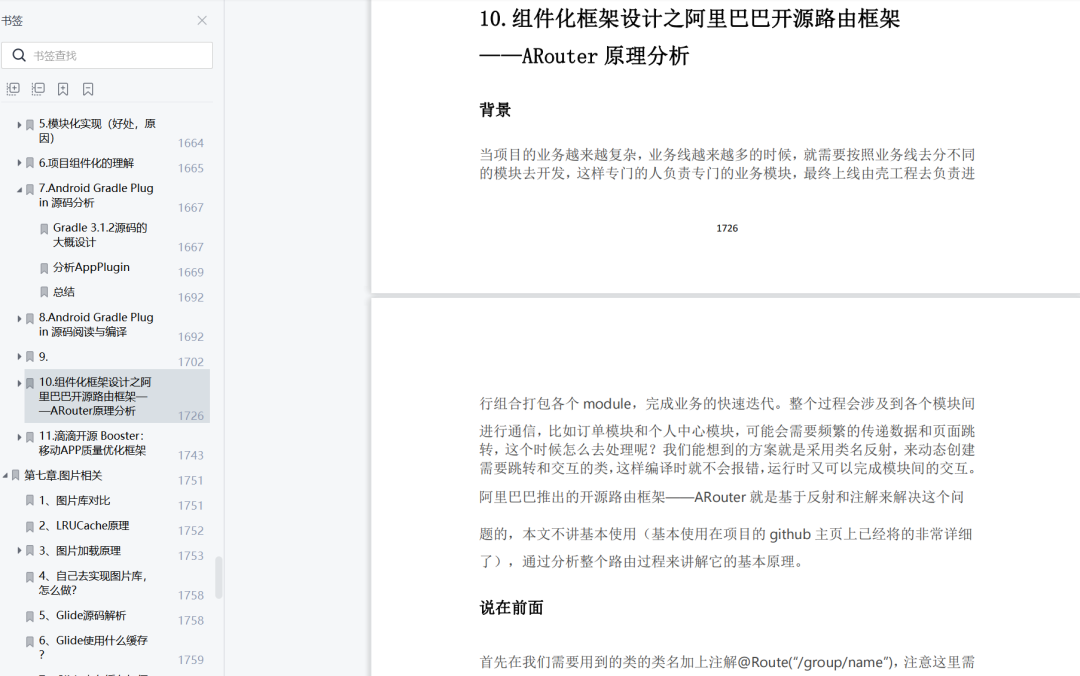Viewport: 1080px width, 676px height.
Task: Open bookmark 6.项目组件化的理解
Action: pyautogui.click(x=86, y=163)
